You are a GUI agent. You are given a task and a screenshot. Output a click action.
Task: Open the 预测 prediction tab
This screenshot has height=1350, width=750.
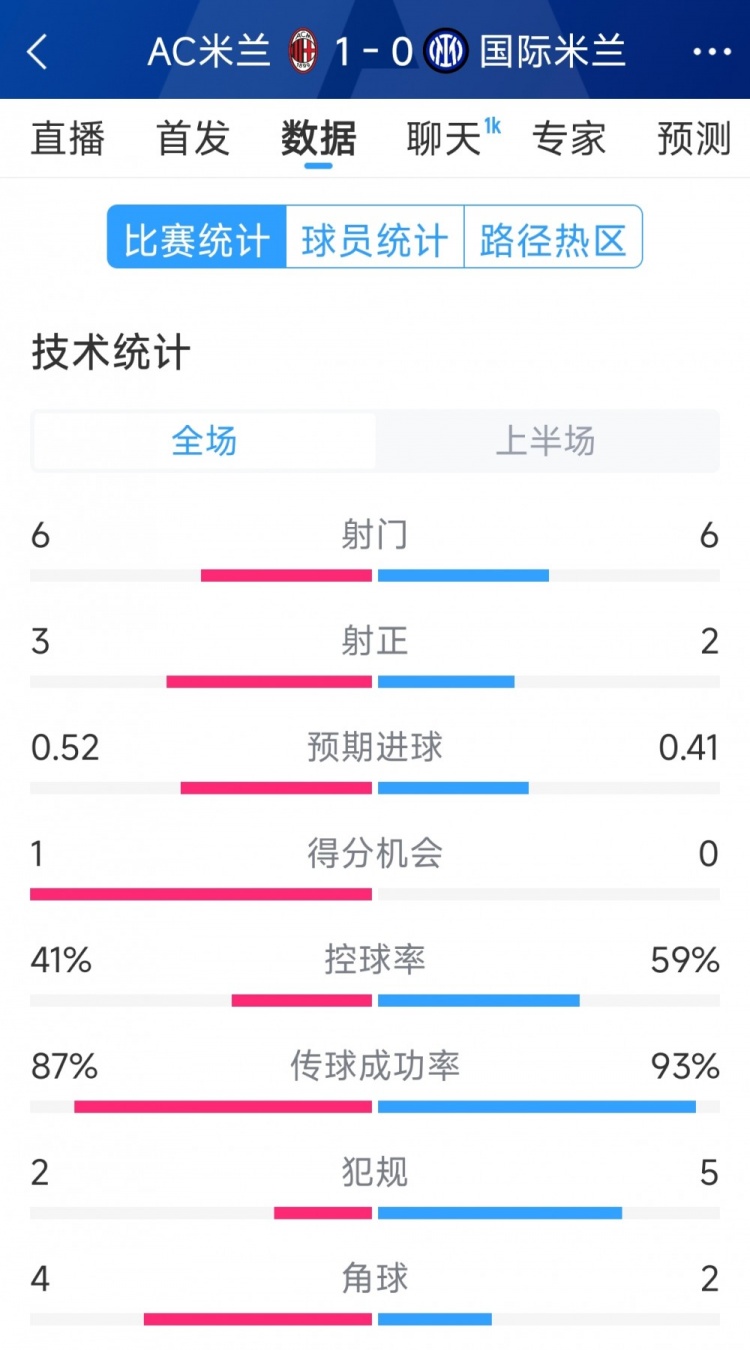[694, 139]
